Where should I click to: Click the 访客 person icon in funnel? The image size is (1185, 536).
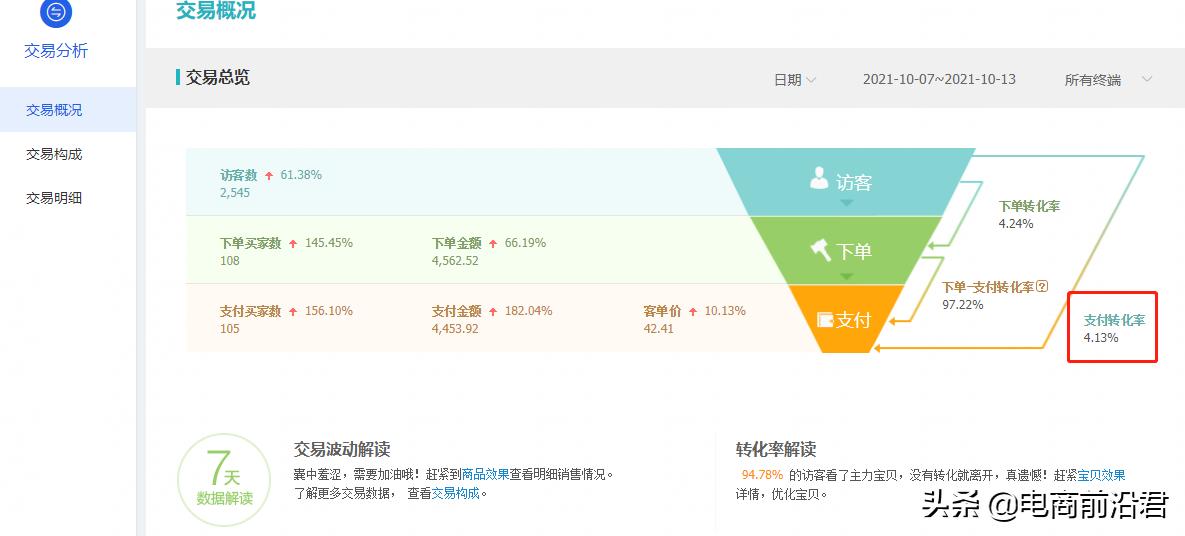point(818,178)
